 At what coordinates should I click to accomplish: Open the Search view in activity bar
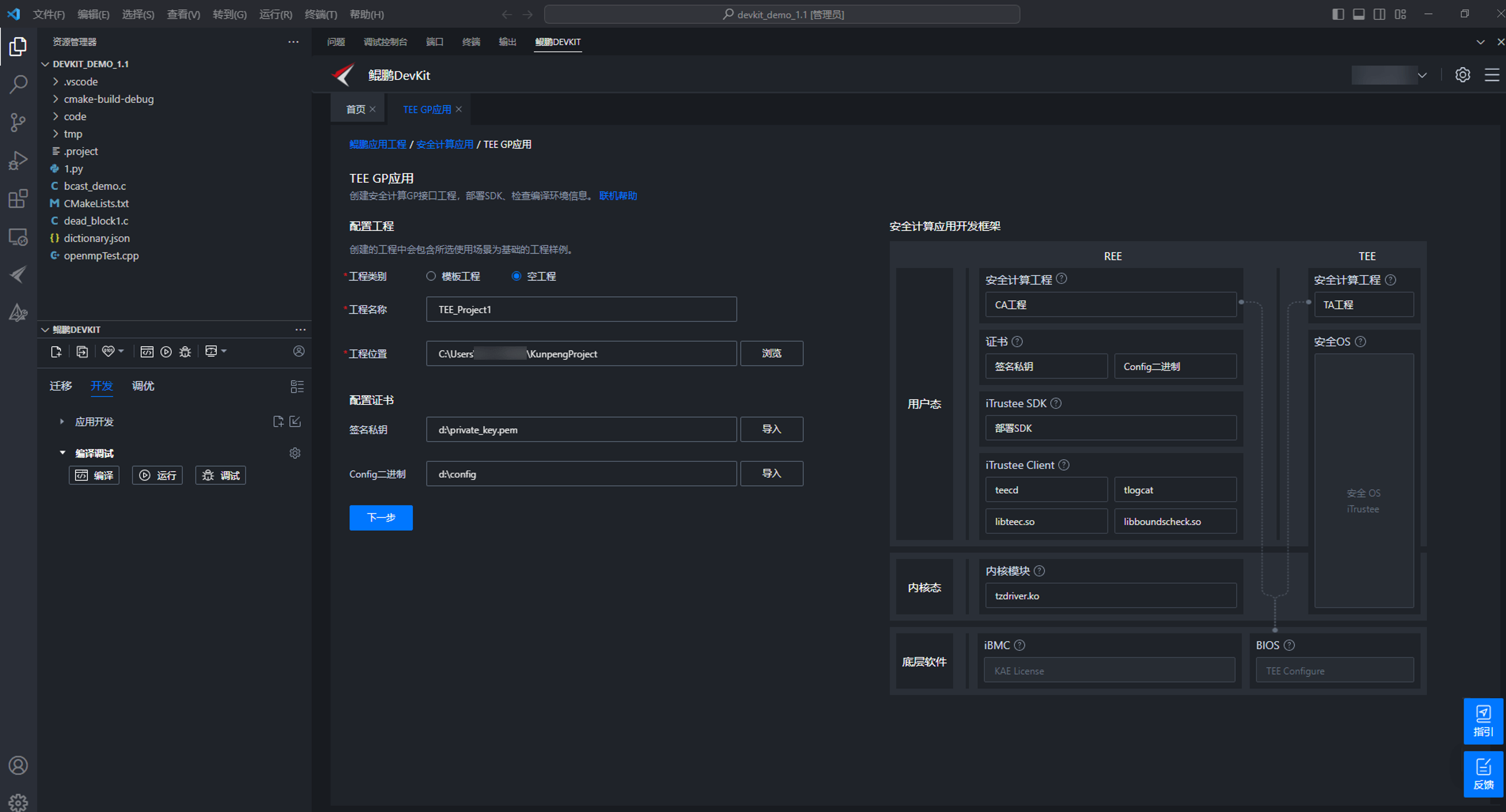[x=18, y=84]
